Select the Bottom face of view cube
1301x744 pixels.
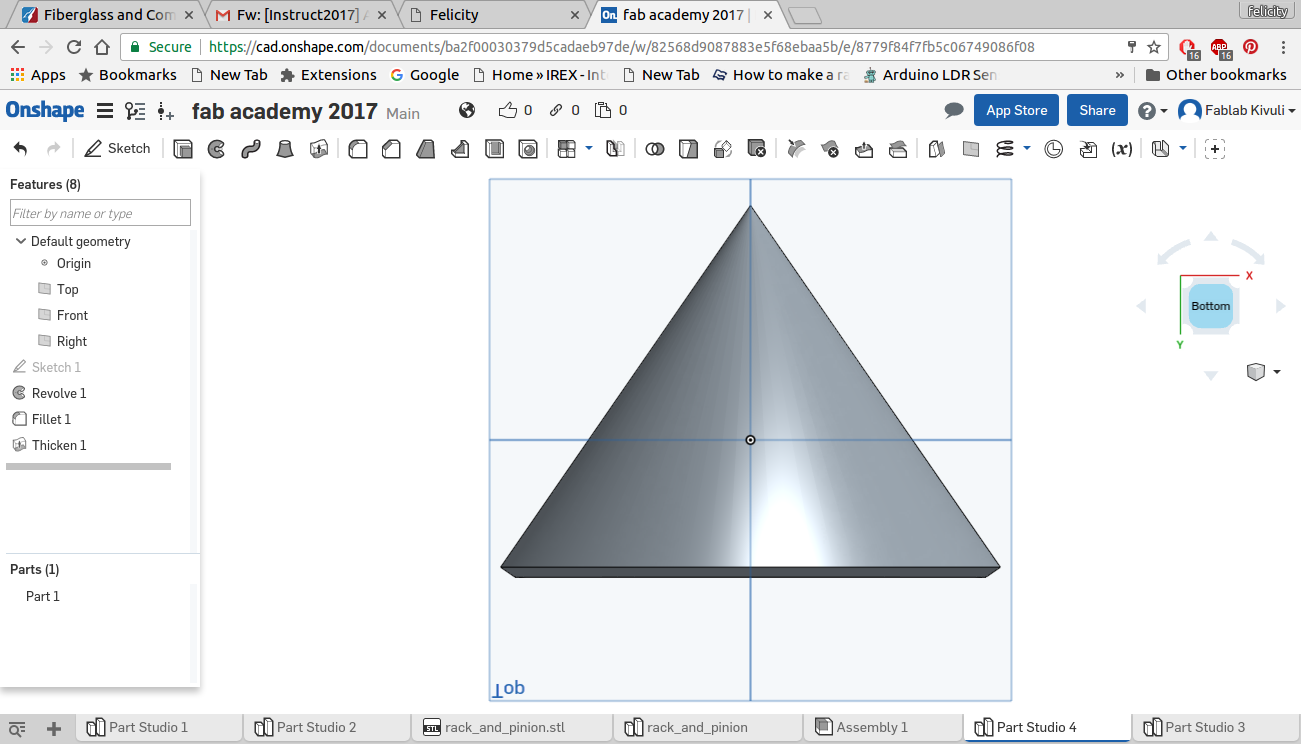[1211, 306]
